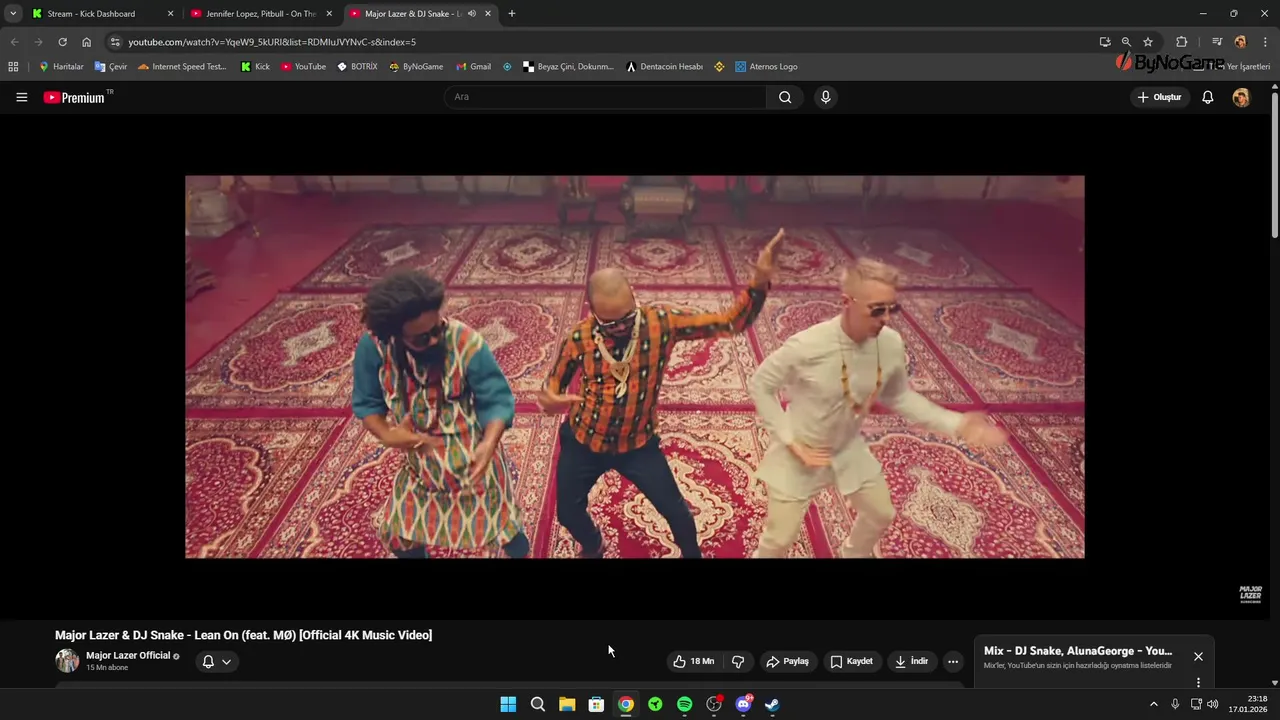This screenshot has height=720, width=1280.
Task: Open the YouTube account avatar menu
Action: (1241, 97)
